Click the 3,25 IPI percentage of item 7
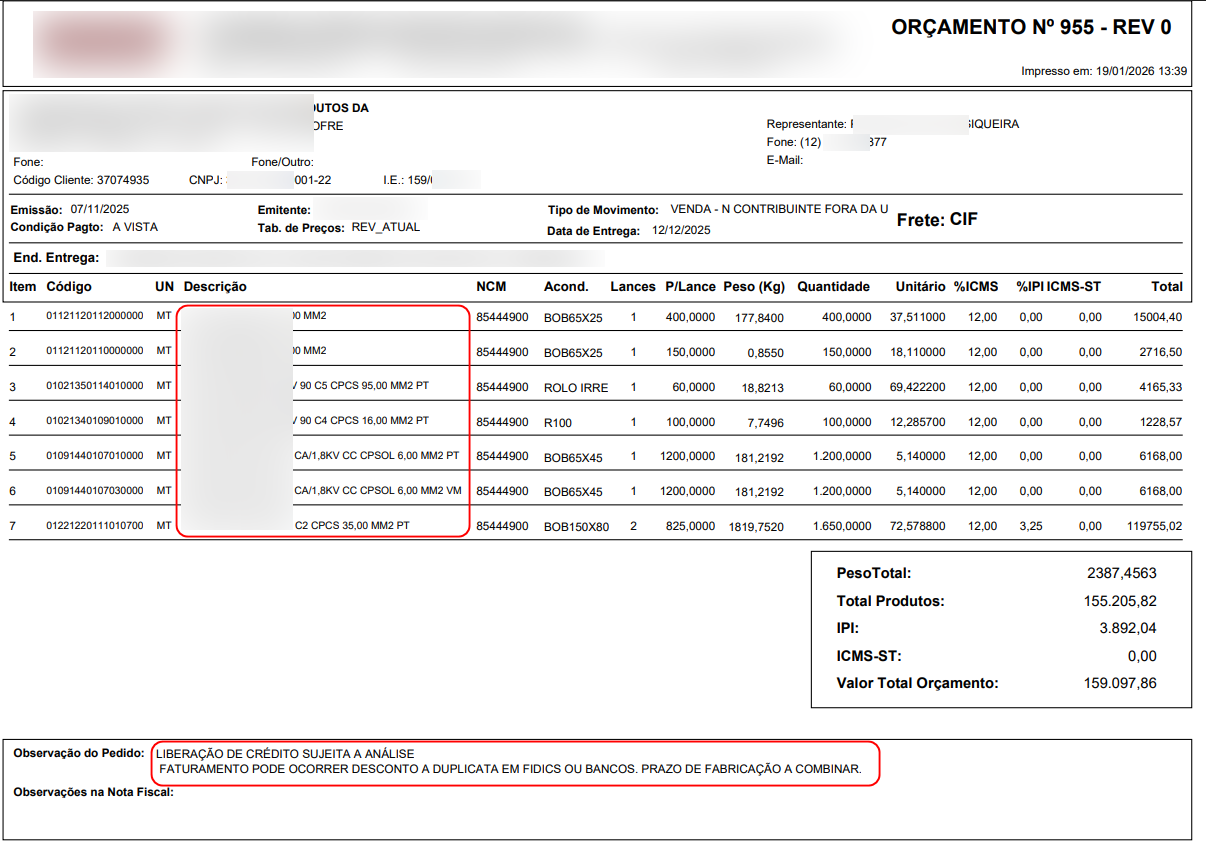Image resolution: width=1206 pixels, height=857 pixels. pos(1032,526)
